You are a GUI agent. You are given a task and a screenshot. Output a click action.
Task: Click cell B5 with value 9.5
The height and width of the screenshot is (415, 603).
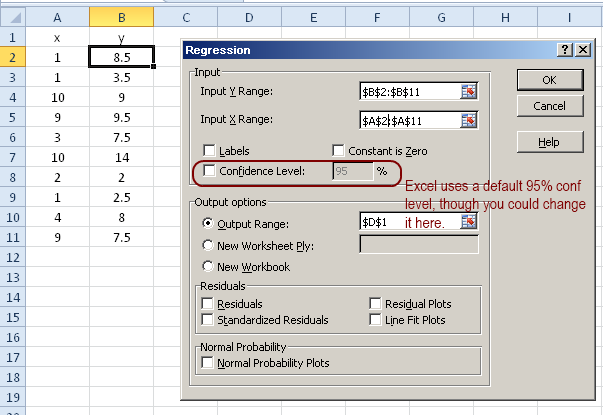click(x=122, y=117)
